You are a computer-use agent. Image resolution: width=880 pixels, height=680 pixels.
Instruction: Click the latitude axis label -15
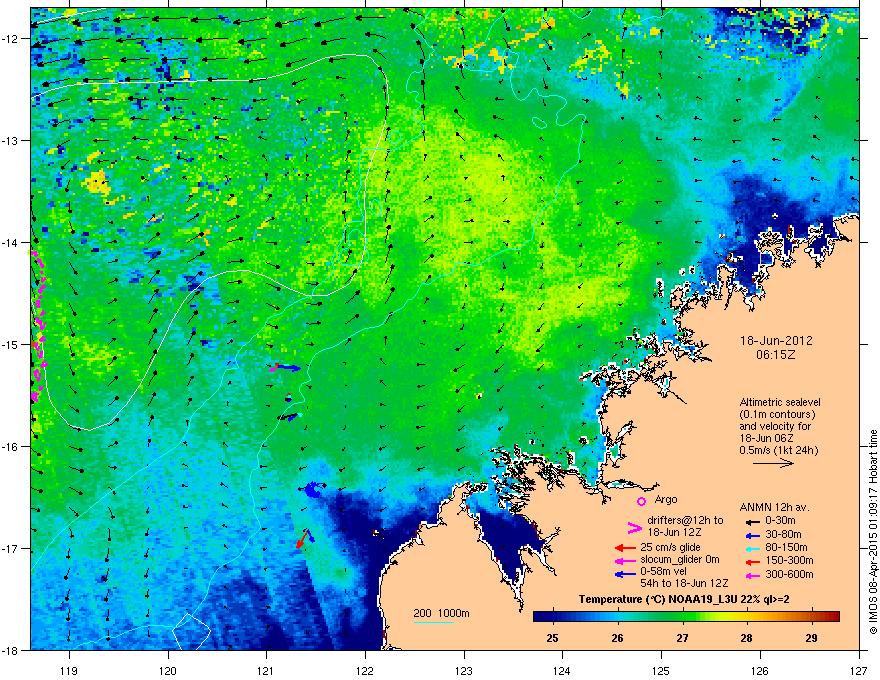coord(10,344)
